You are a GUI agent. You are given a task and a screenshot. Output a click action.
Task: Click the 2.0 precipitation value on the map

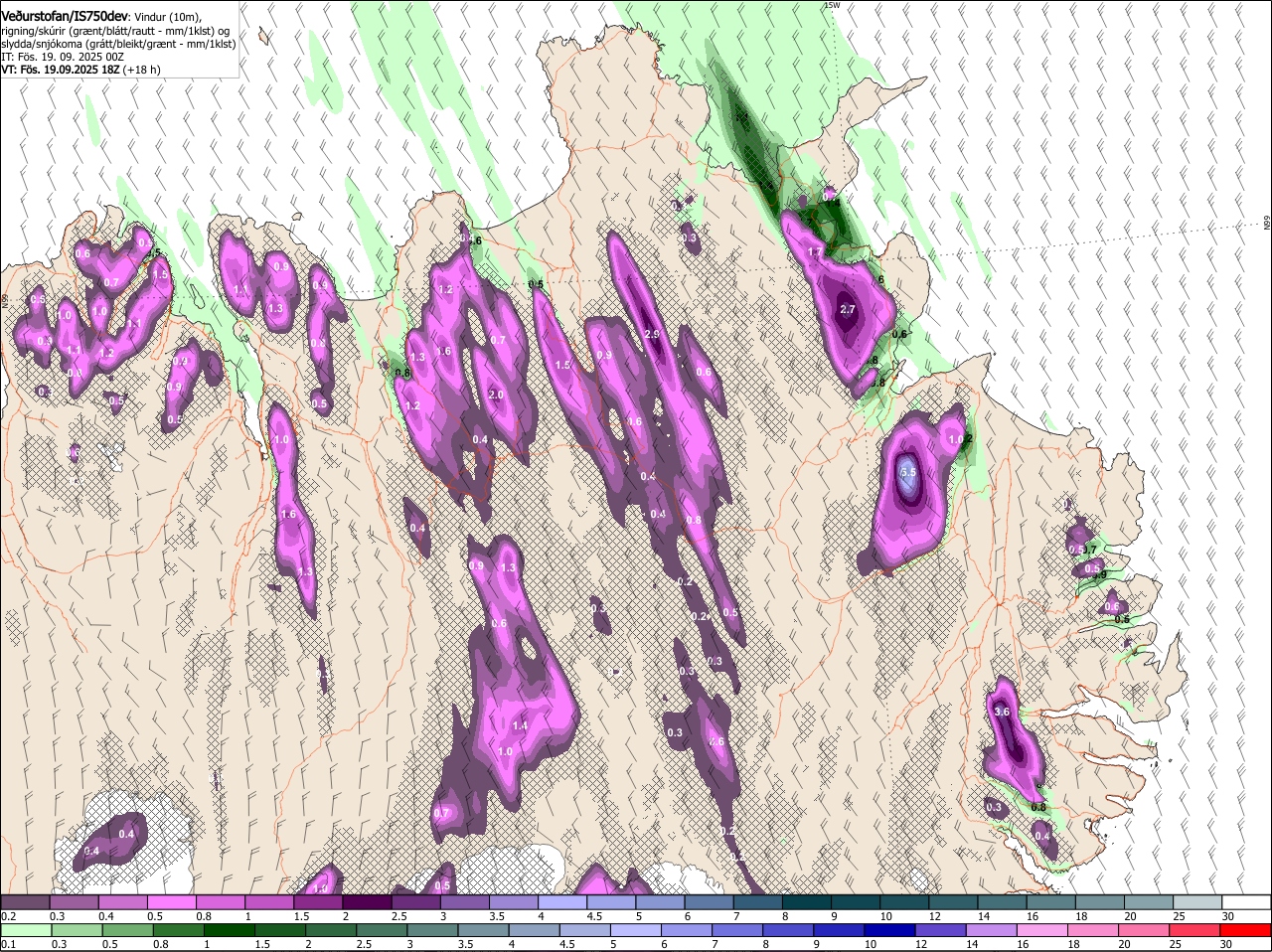[x=497, y=395]
